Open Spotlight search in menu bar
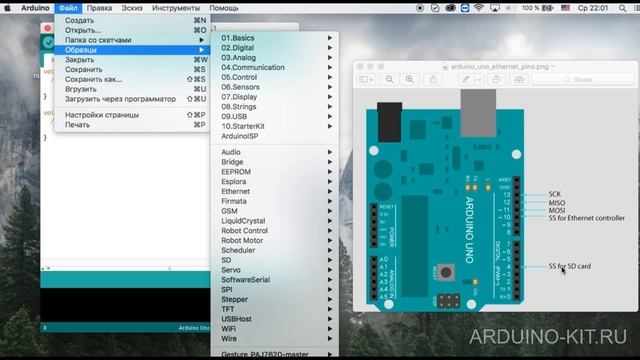 point(622,8)
